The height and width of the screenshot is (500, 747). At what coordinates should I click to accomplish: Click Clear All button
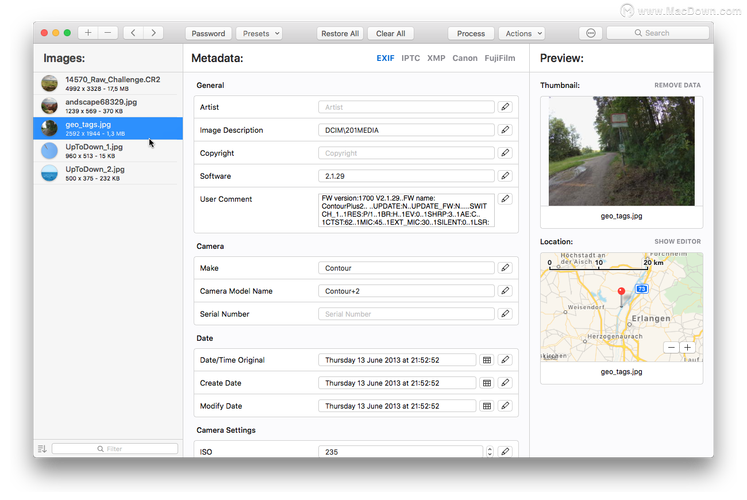point(391,33)
